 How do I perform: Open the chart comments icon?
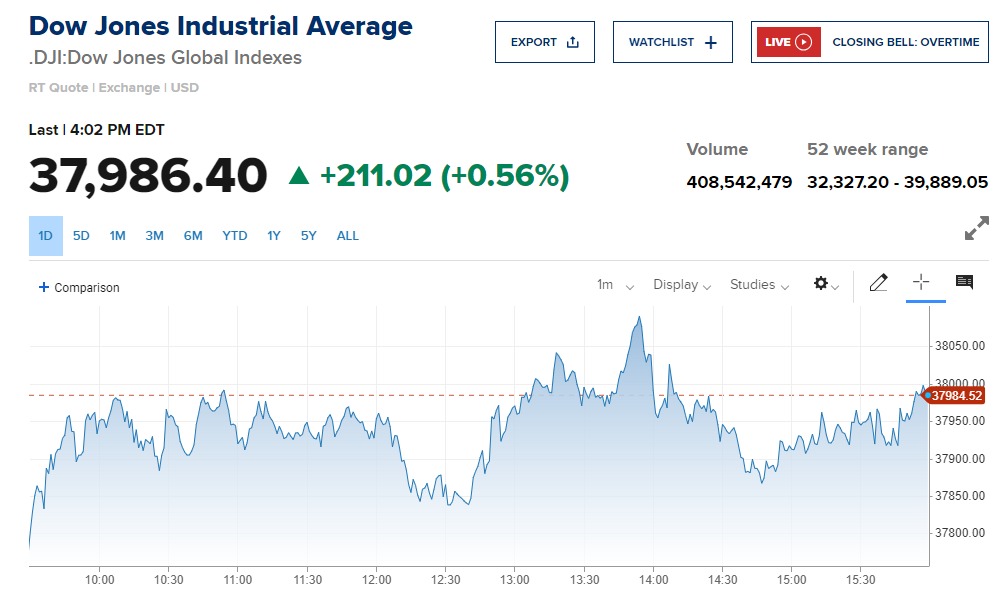(964, 283)
